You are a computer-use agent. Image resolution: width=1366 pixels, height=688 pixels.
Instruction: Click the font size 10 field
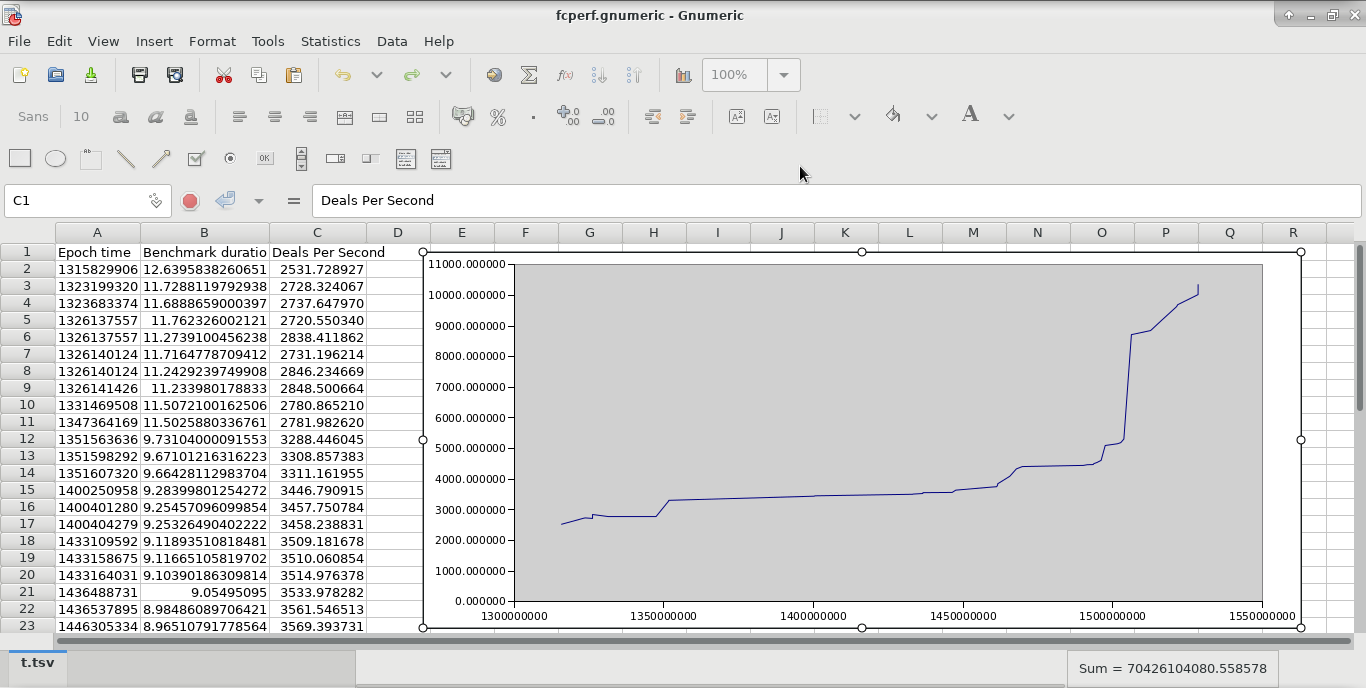tap(81, 117)
